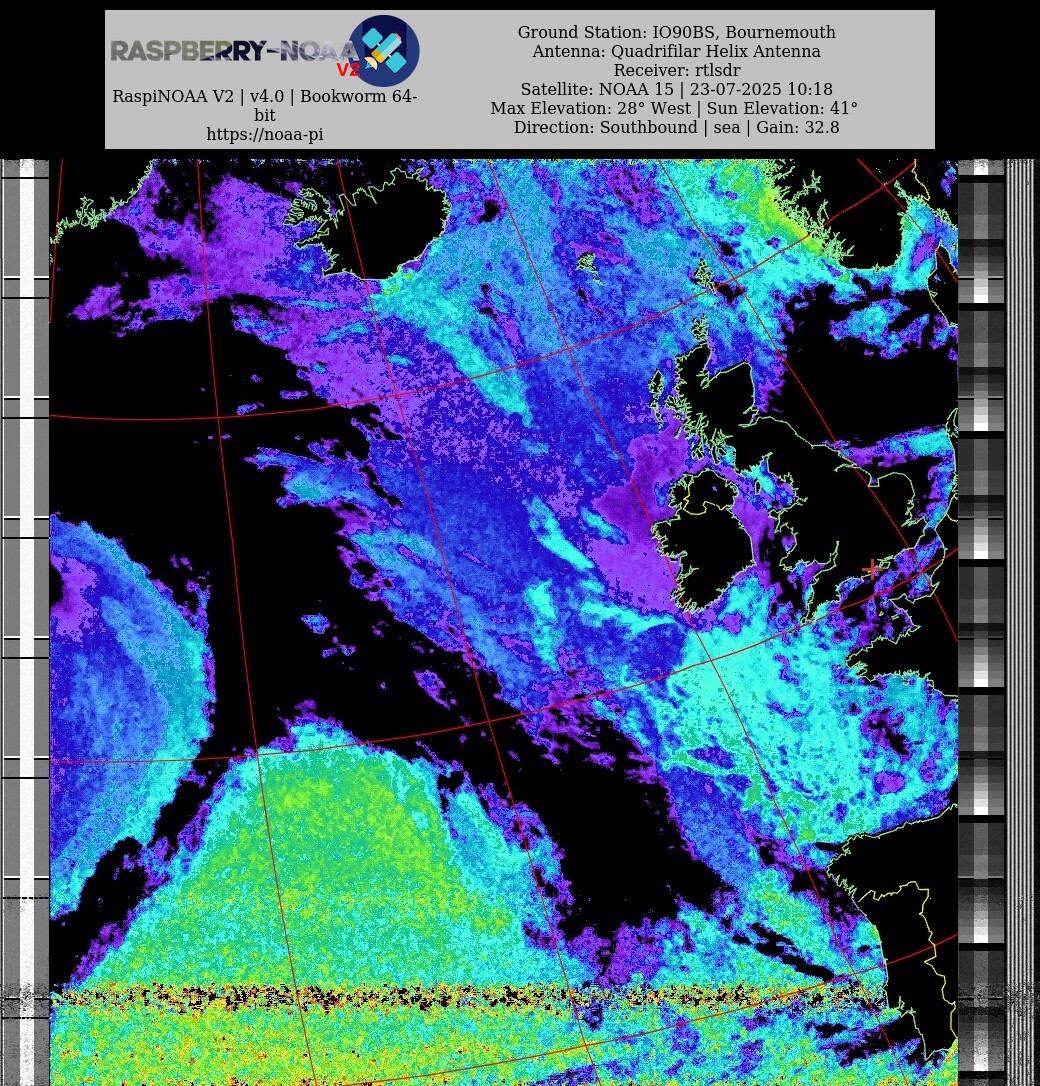
Task: Open the https://noaa-pi link text
Action: coord(265,134)
